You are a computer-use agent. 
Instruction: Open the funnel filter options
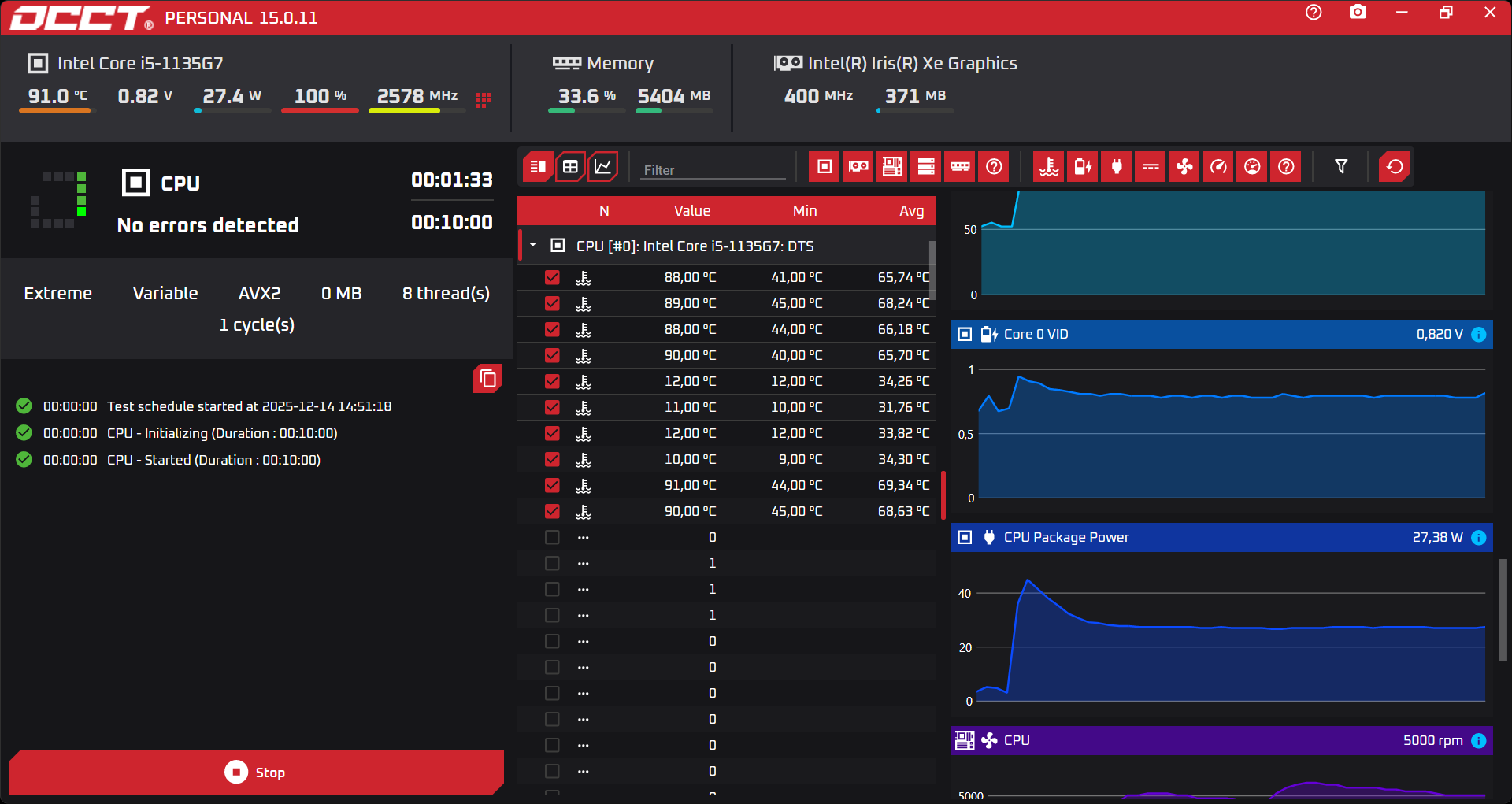(x=1341, y=167)
